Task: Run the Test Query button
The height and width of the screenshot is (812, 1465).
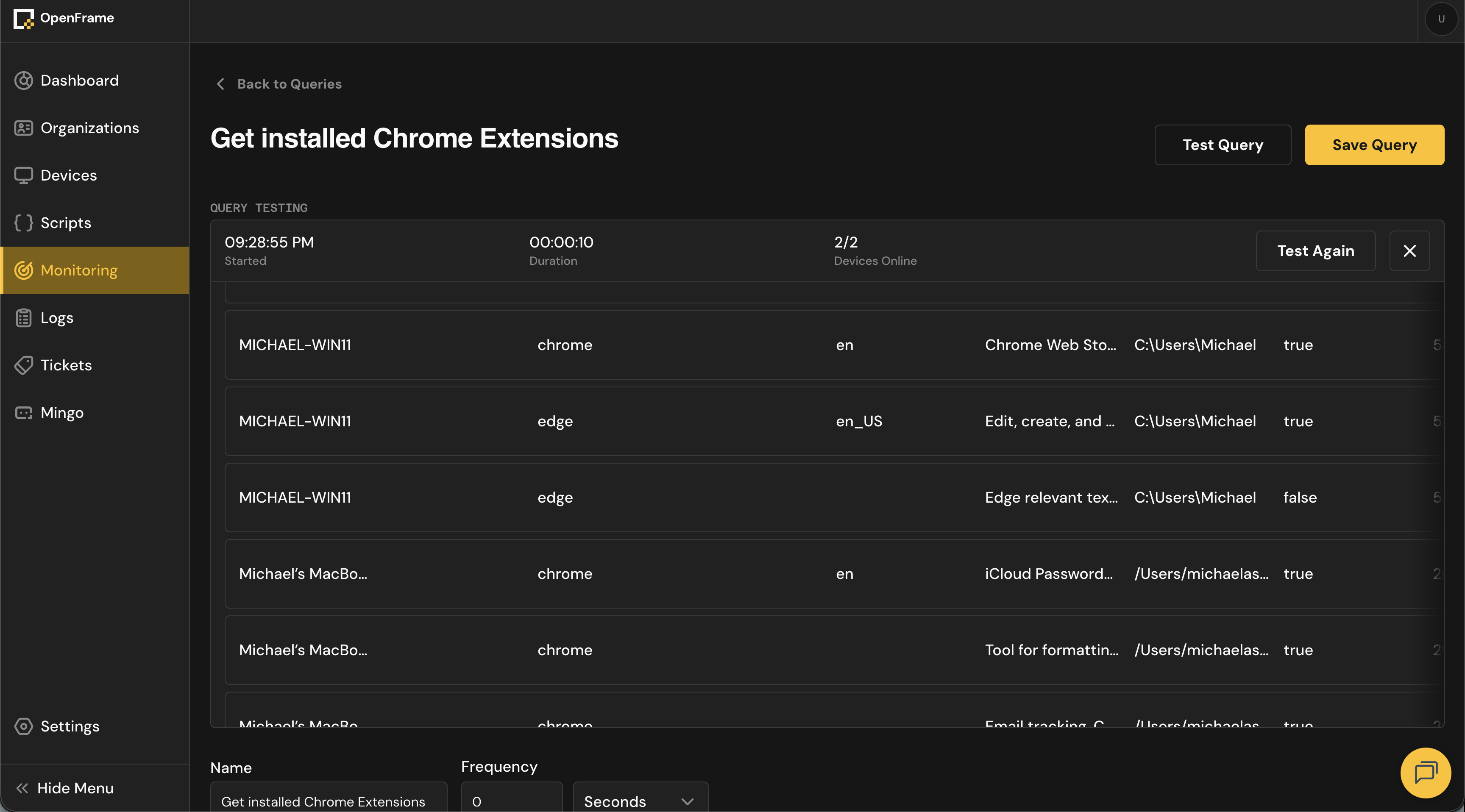Action: coord(1223,145)
